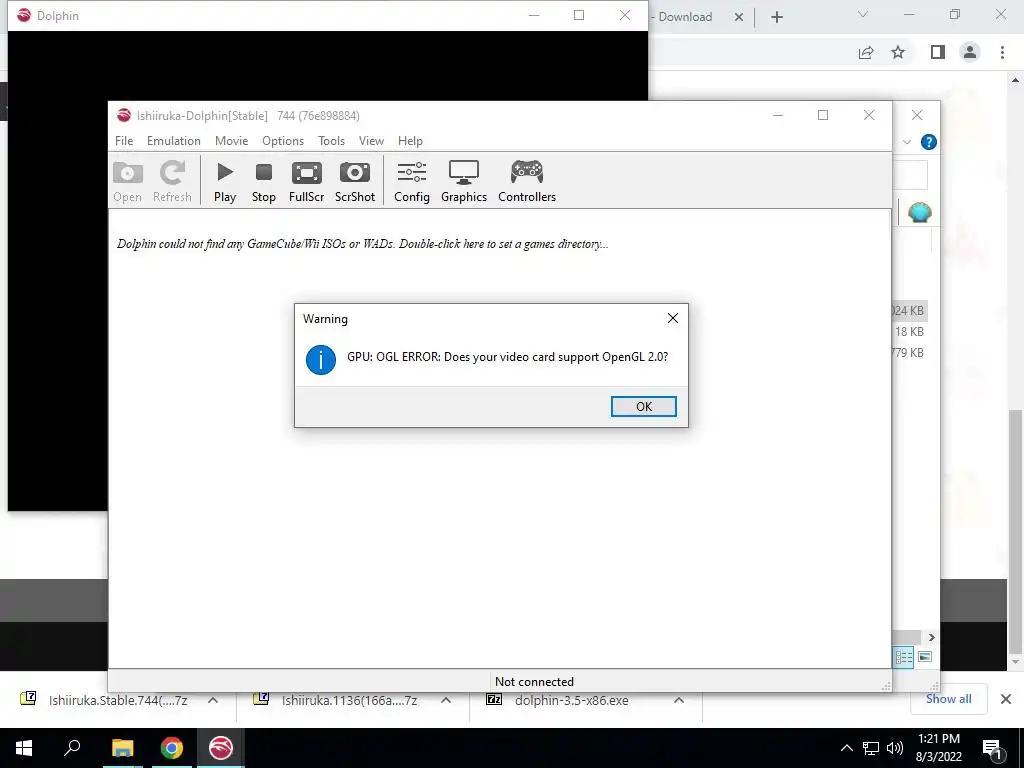Expand options for Ishiiruka.Stable.744 download

[213, 700]
